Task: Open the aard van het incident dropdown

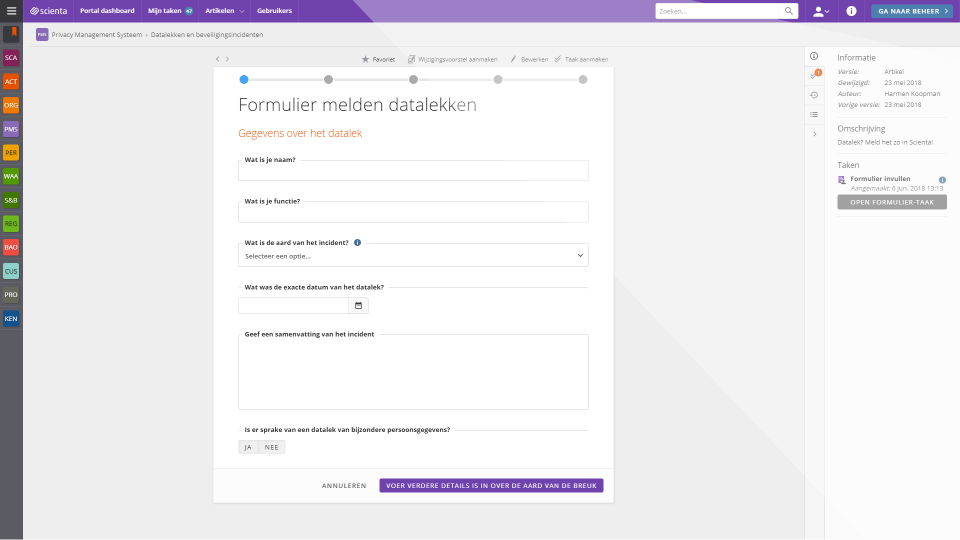Action: tap(413, 256)
